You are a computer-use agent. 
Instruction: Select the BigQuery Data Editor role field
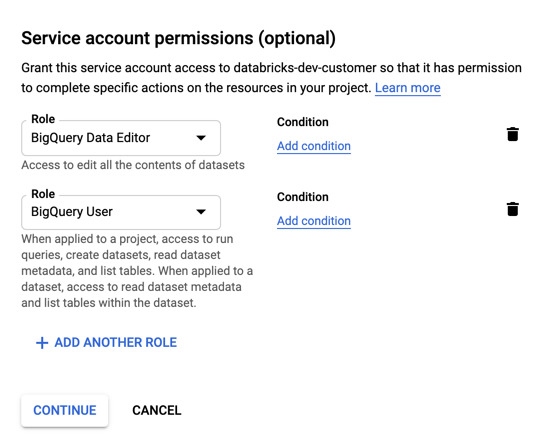point(121,138)
